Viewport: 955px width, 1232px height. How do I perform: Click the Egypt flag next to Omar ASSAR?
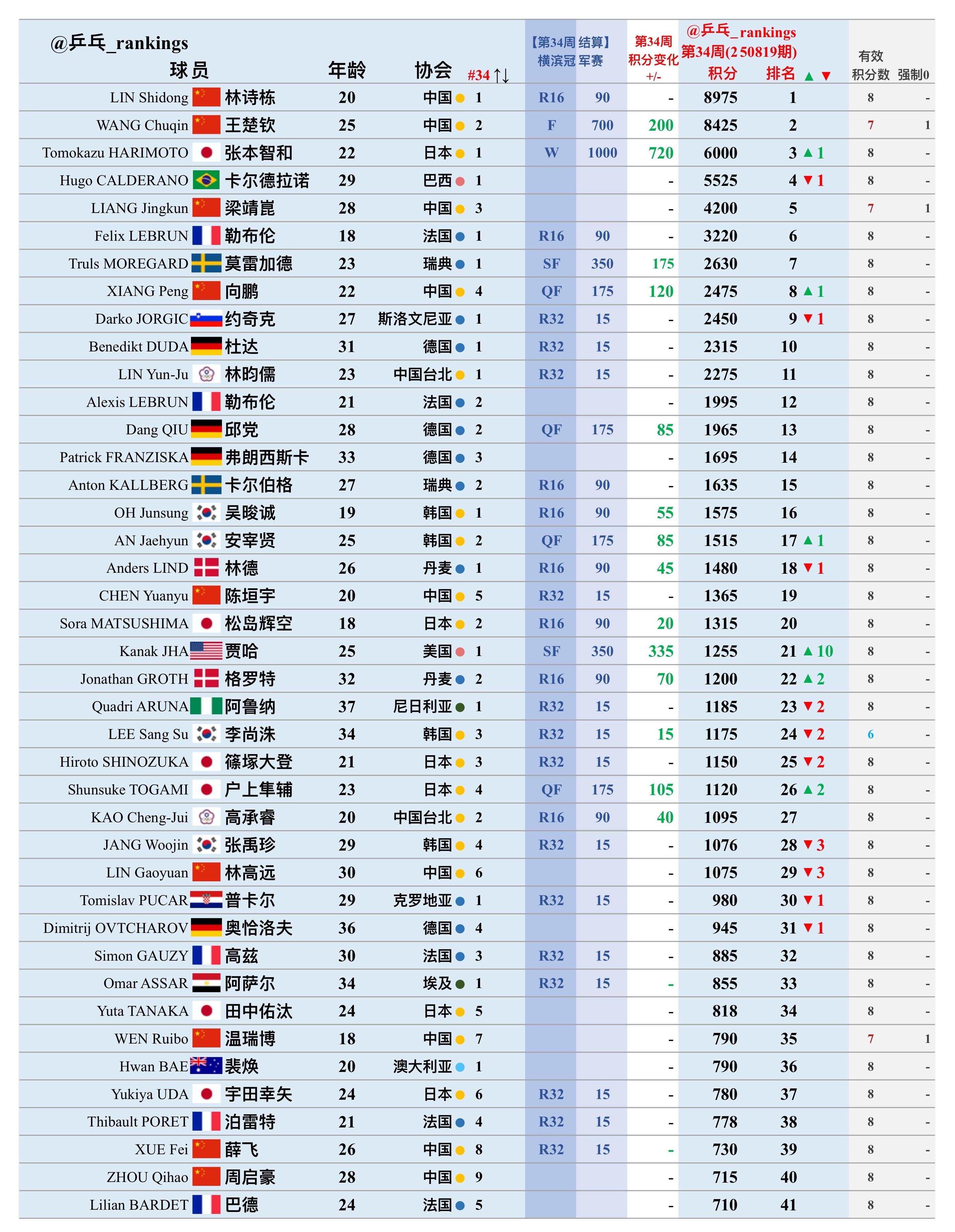point(206,983)
